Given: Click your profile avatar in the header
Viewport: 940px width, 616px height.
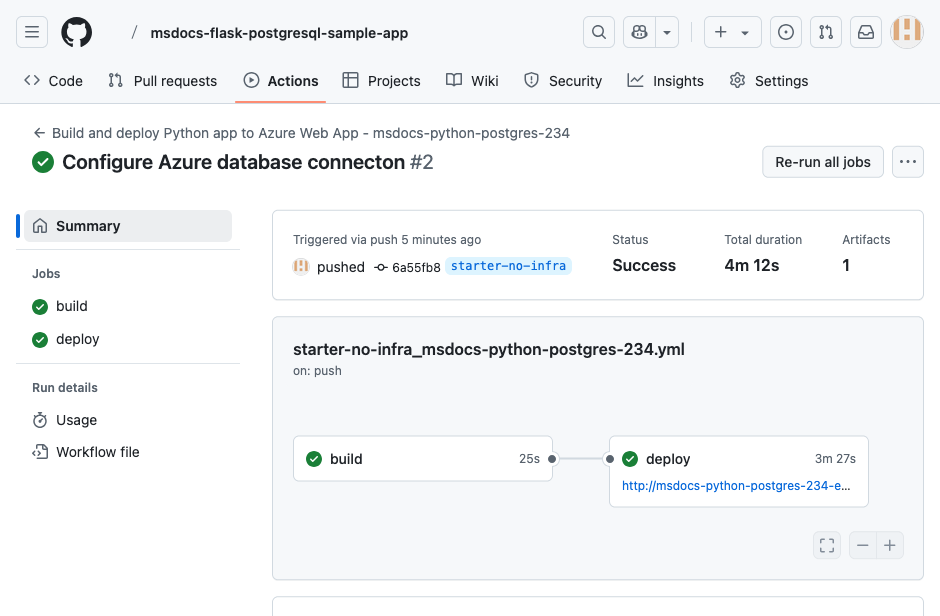Looking at the screenshot, I should click(x=906, y=31).
